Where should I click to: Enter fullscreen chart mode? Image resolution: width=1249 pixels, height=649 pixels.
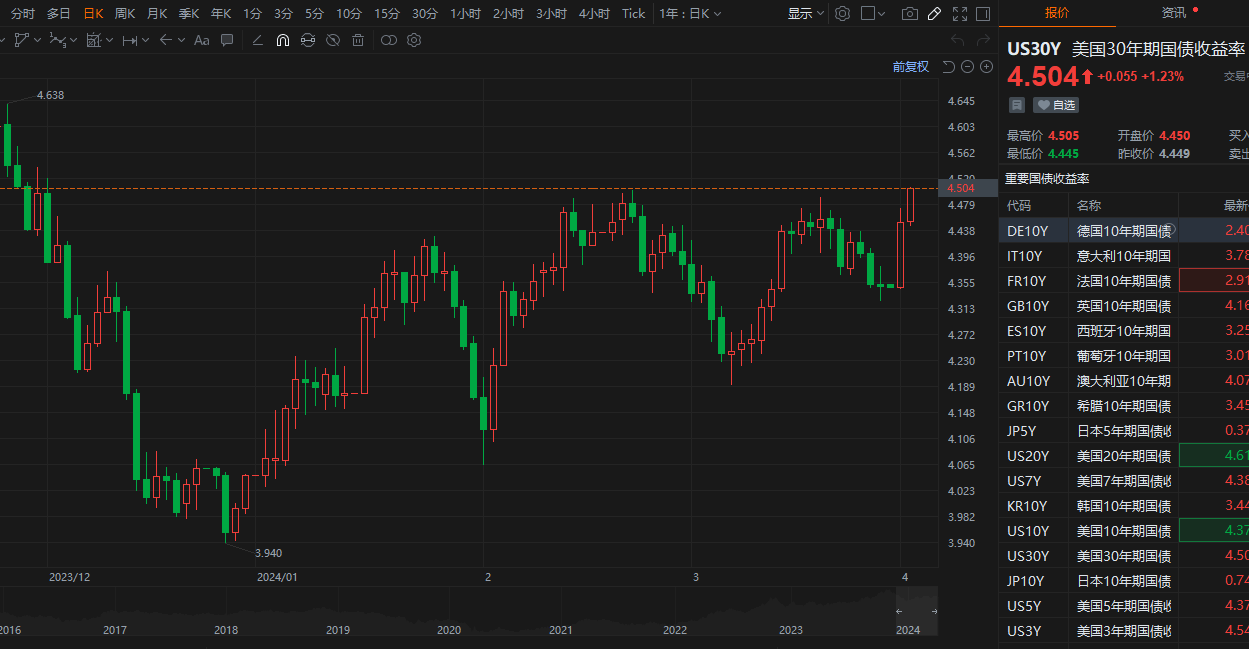(959, 14)
